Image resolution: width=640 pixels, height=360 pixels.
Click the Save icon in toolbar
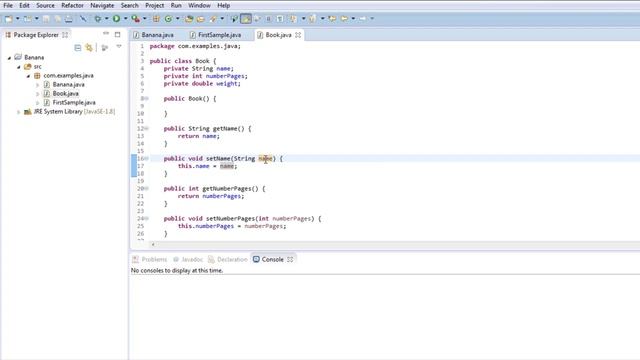46,19
